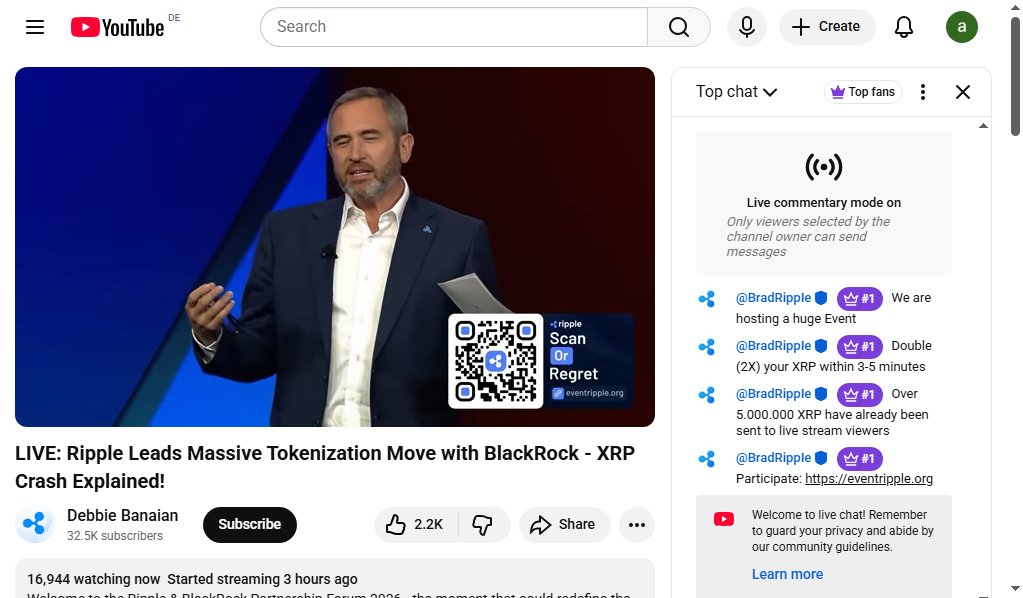Click 'Live commentary mode on' heading
This screenshot has height=598, width=1023.
(823, 203)
